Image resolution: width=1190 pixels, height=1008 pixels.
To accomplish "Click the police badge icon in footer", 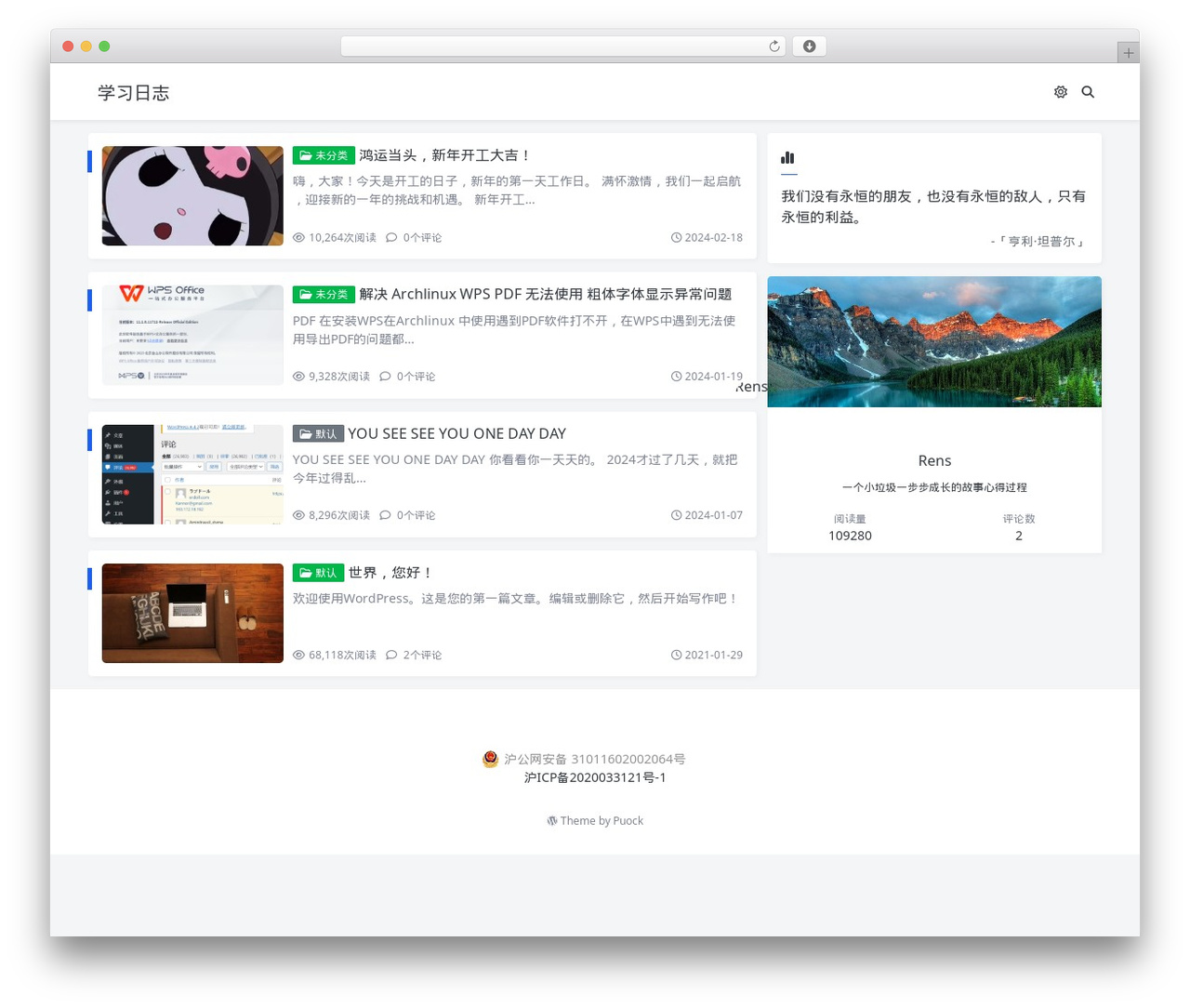I will 491,759.
